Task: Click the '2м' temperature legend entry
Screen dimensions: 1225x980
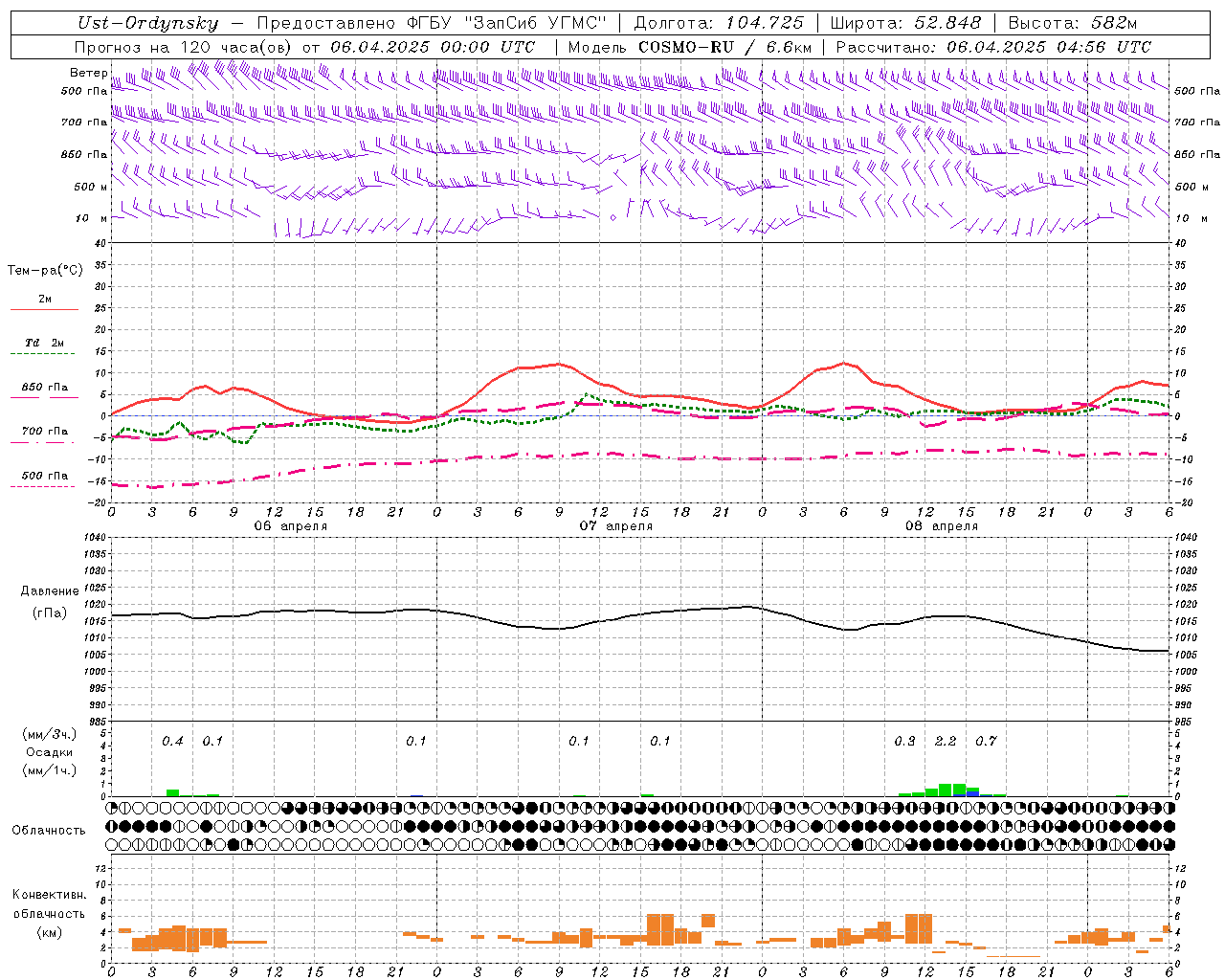Action: pyautogui.click(x=45, y=299)
